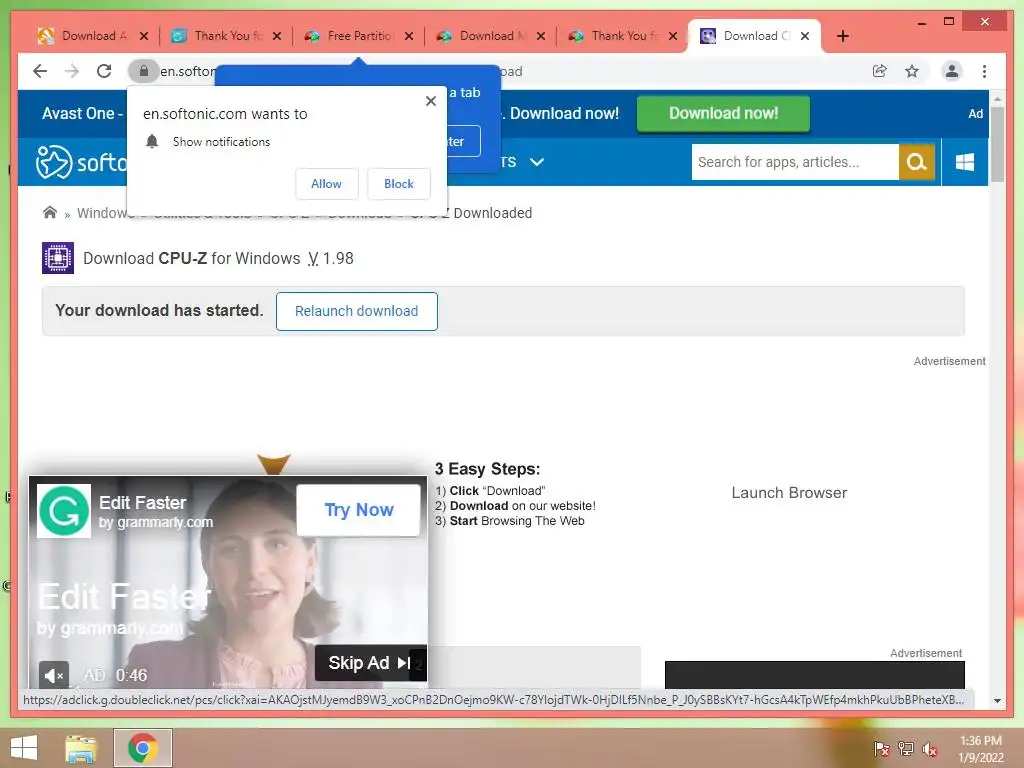
Task: Reload the current page
Action: (104, 71)
